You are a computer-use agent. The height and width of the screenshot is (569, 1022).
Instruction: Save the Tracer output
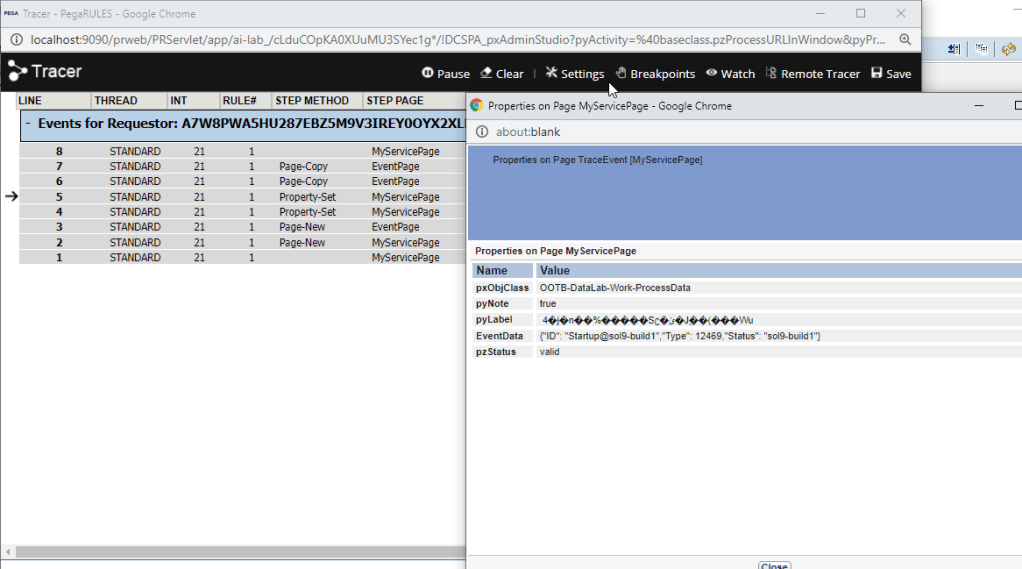click(x=890, y=74)
